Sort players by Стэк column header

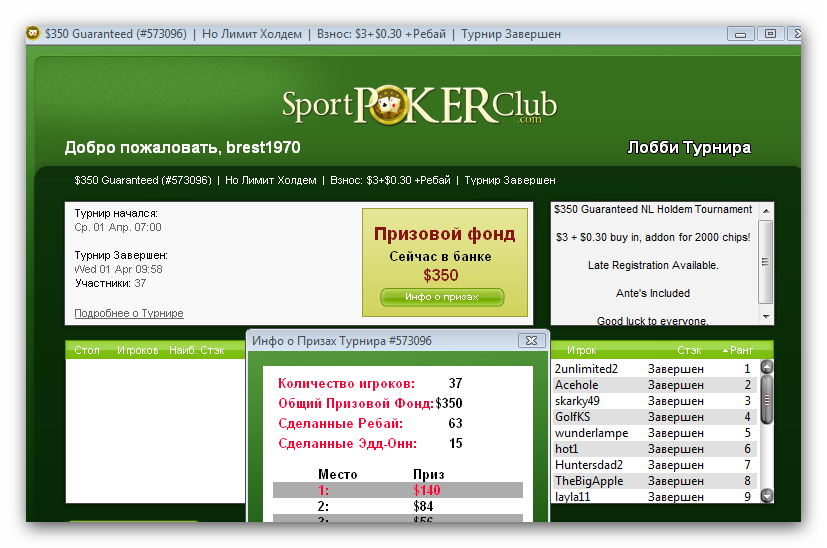[689, 350]
